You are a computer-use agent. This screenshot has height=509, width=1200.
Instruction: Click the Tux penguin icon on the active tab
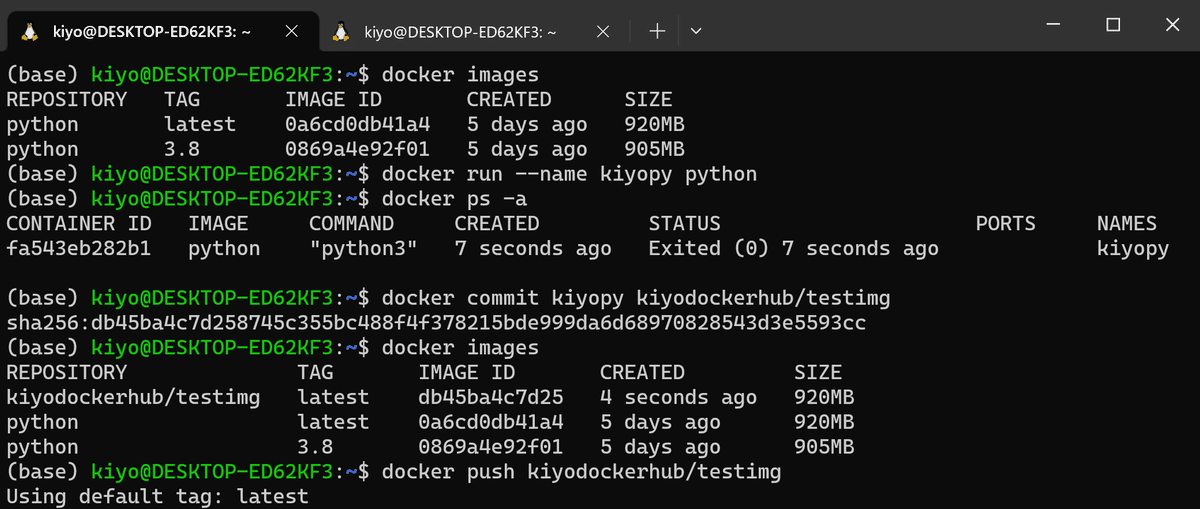pyautogui.click(x=29, y=31)
